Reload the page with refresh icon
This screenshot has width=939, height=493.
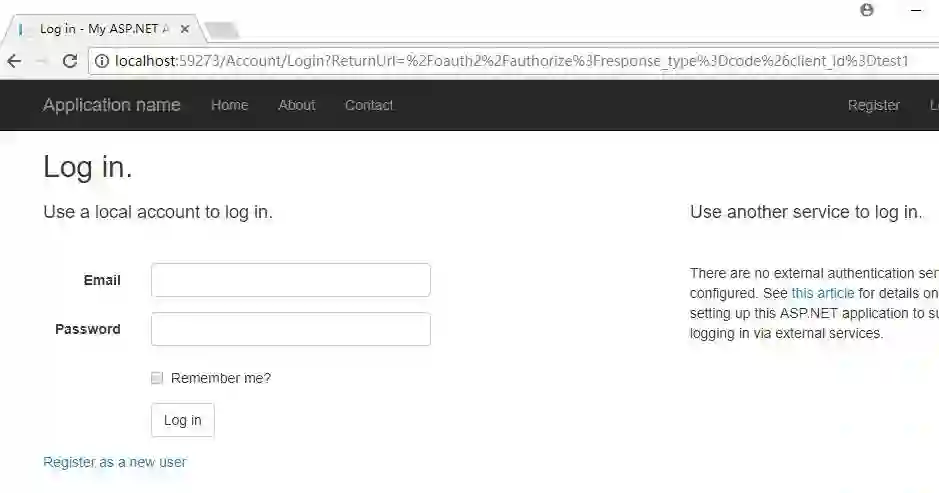click(x=70, y=61)
